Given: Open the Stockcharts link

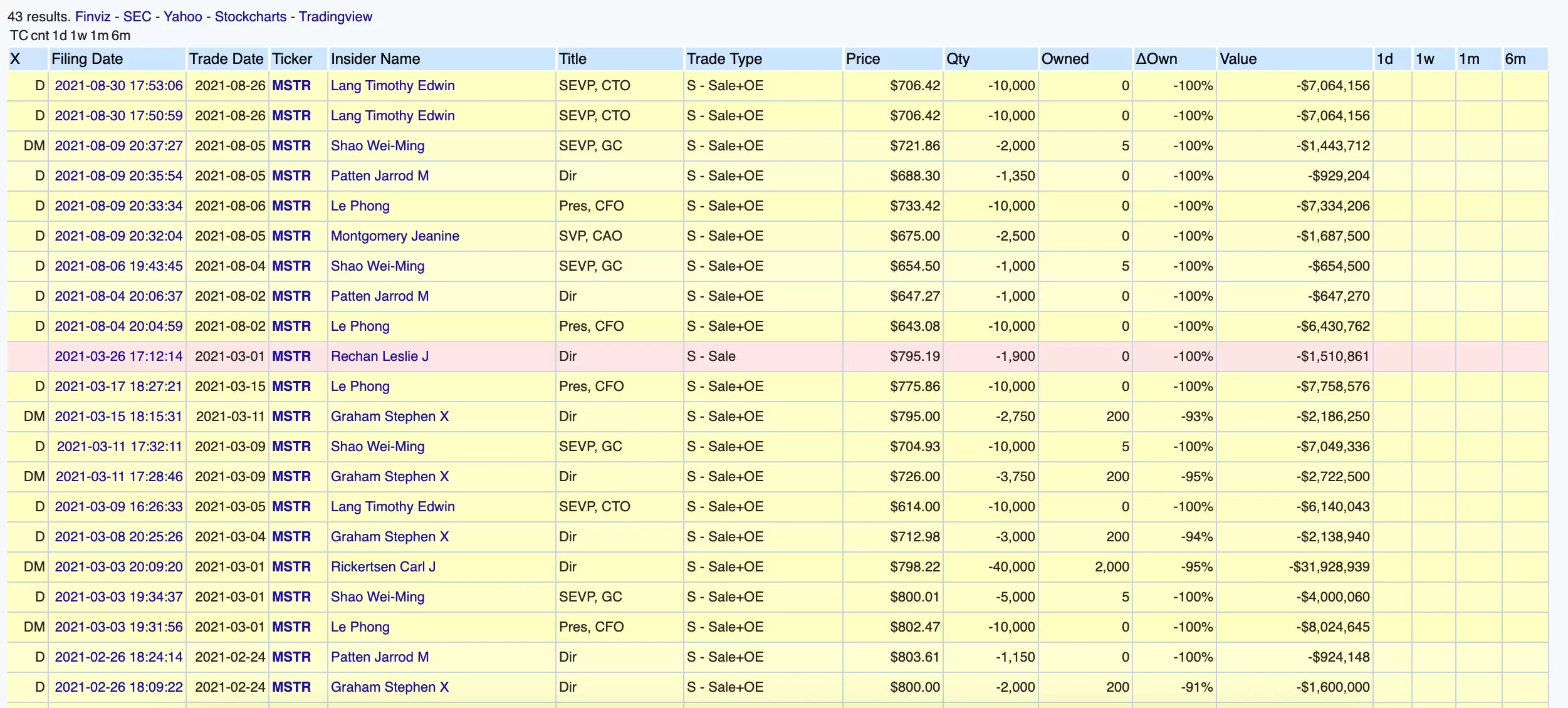Looking at the screenshot, I should click(250, 17).
